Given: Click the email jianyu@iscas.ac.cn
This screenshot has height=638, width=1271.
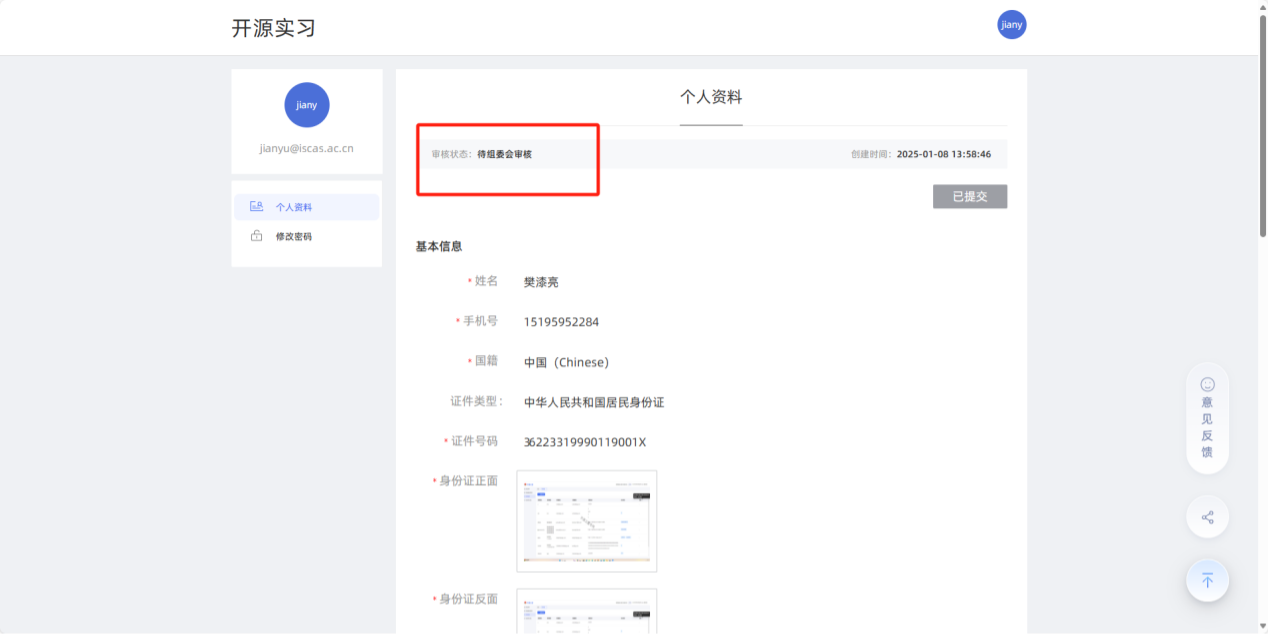Looking at the screenshot, I should (x=306, y=148).
